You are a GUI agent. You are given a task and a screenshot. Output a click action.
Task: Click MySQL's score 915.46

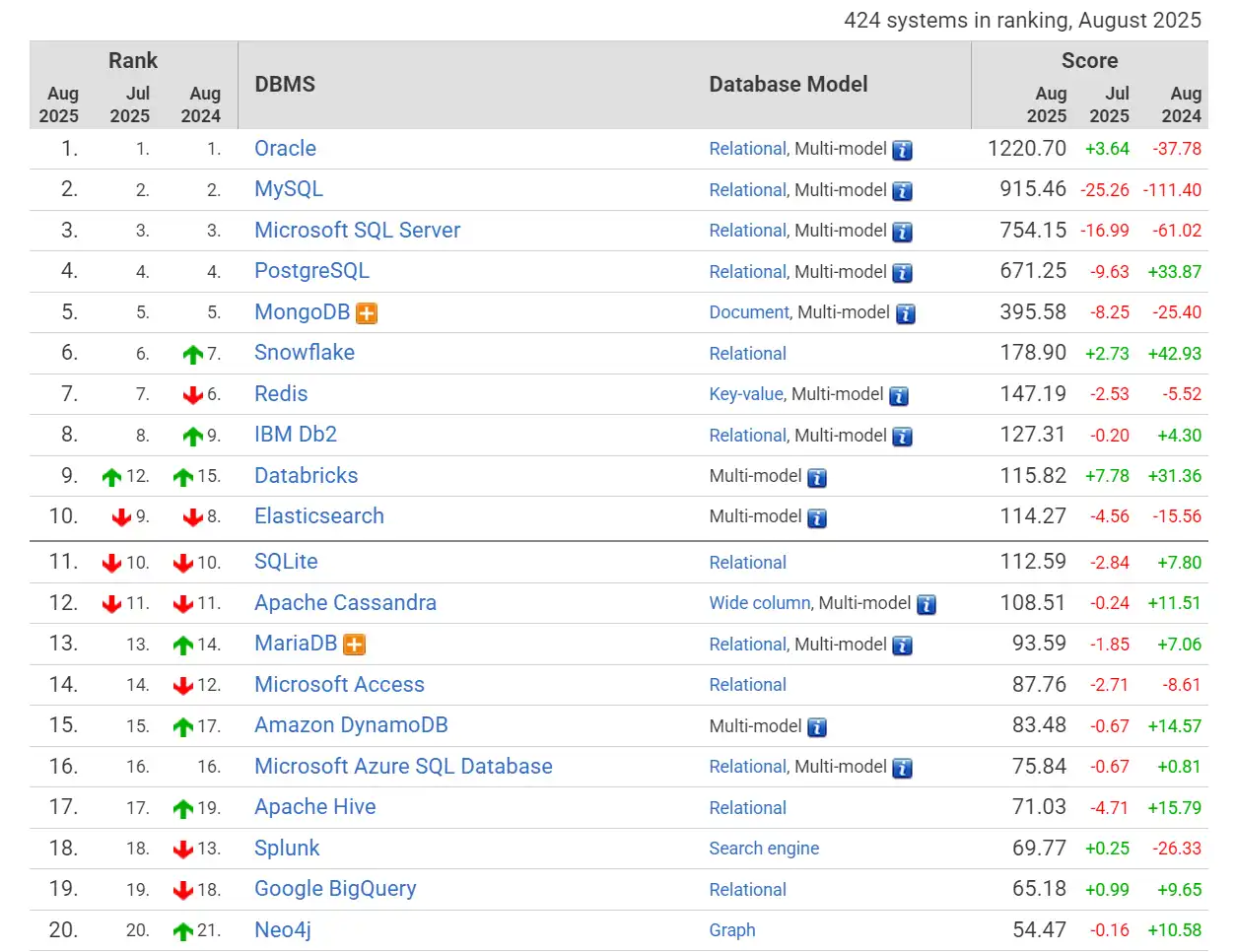1033,189
